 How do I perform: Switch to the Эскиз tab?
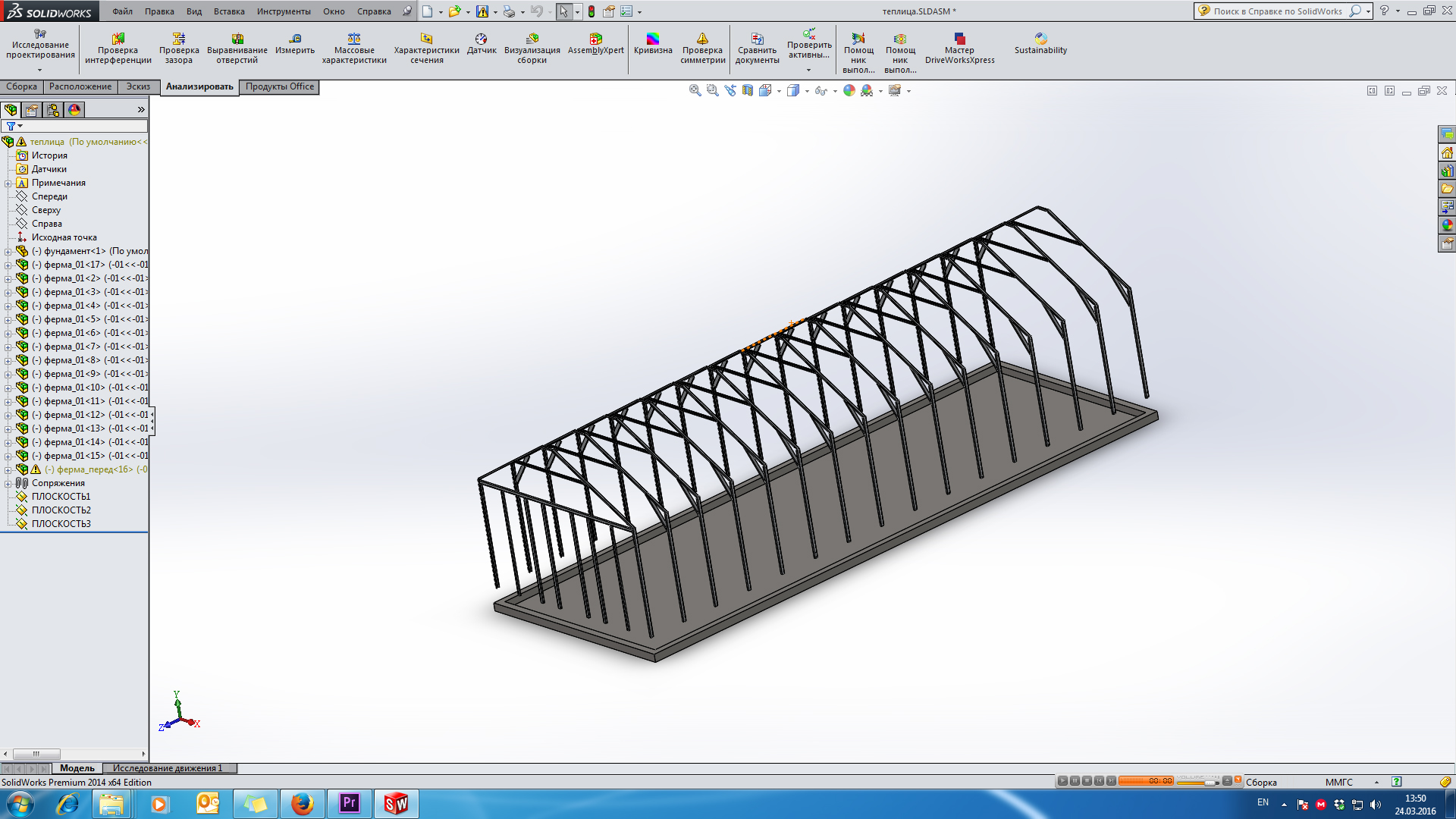[x=138, y=86]
